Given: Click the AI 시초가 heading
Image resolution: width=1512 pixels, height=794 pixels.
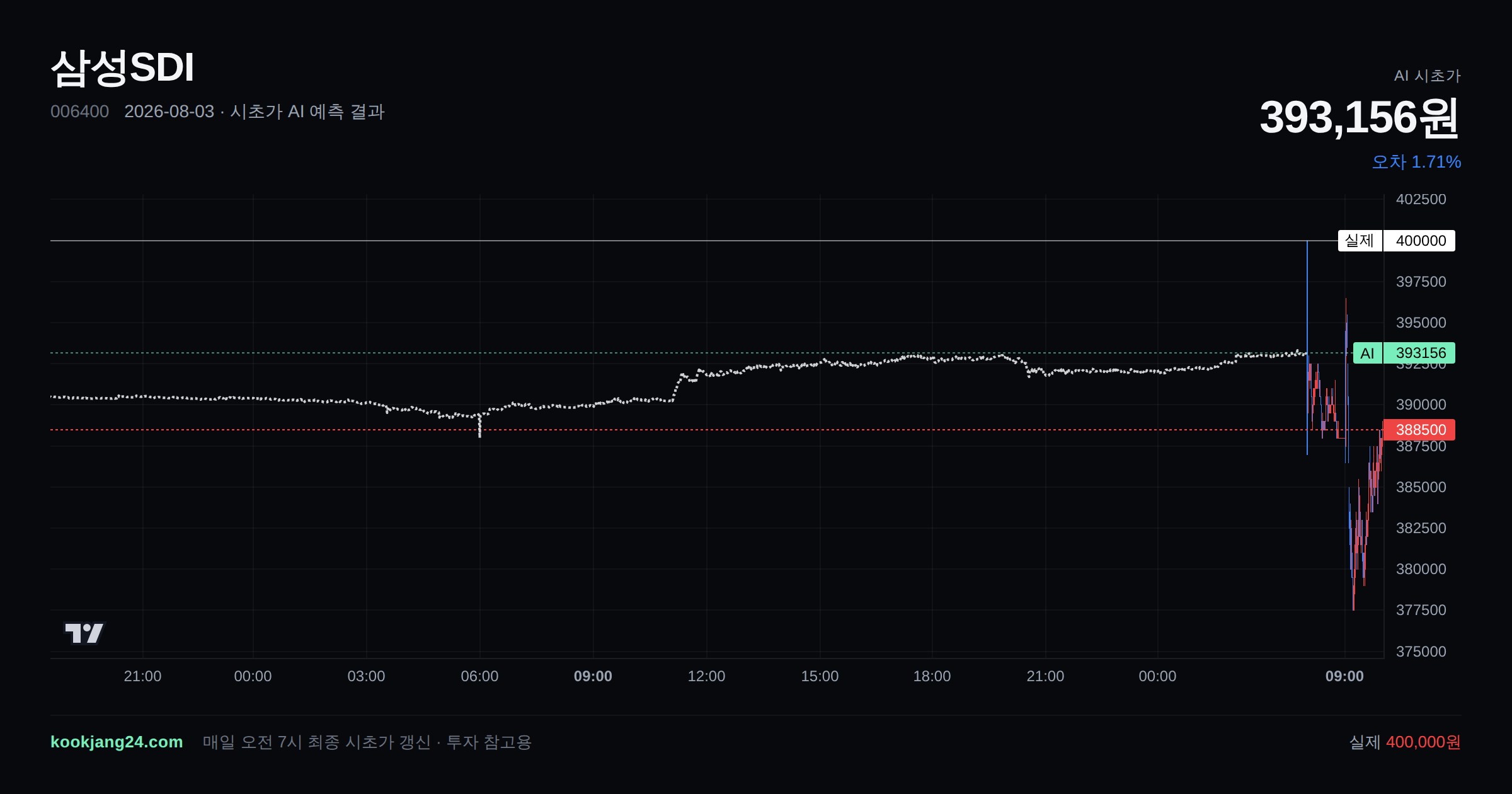Looking at the screenshot, I should (x=1427, y=76).
